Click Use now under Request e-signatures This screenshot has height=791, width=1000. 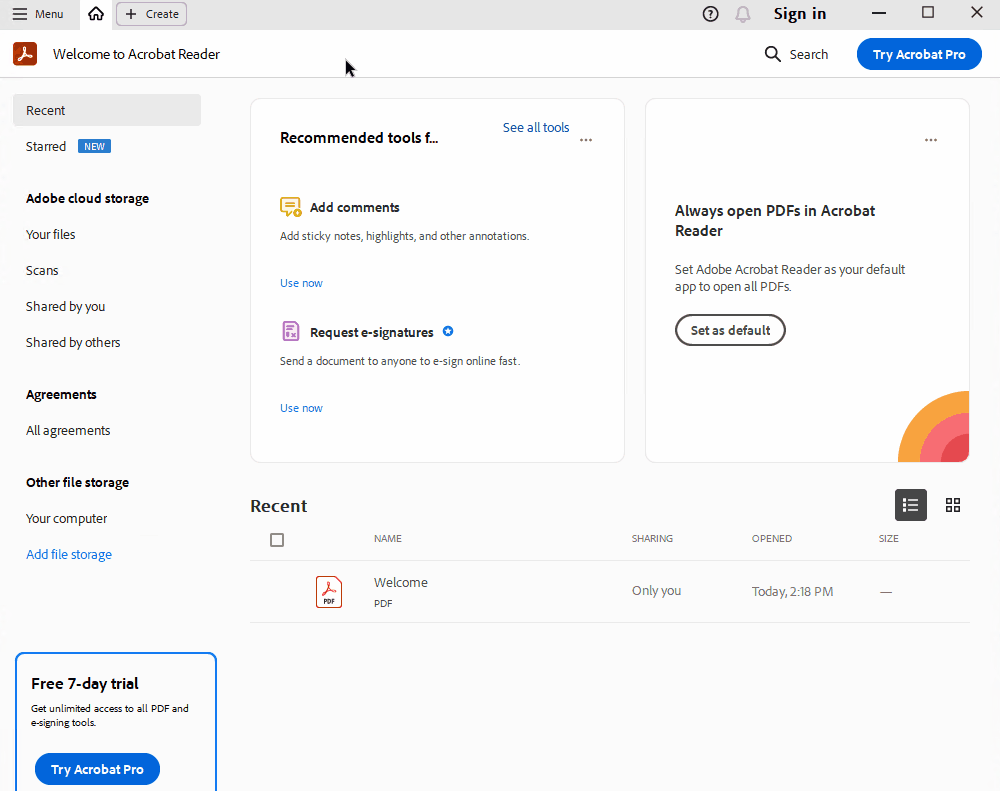pyautogui.click(x=301, y=408)
